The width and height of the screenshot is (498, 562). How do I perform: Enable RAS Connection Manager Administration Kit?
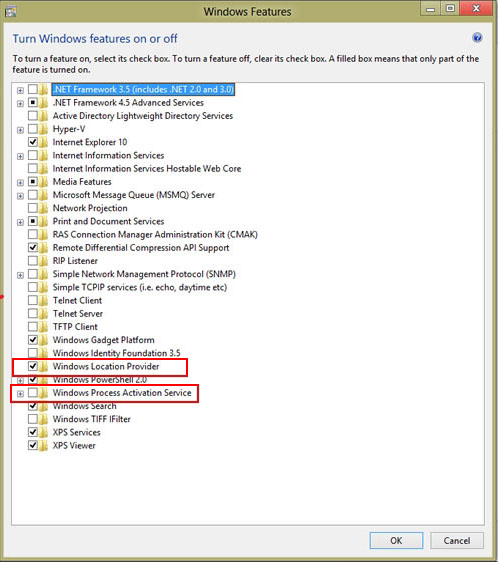click(x=33, y=234)
